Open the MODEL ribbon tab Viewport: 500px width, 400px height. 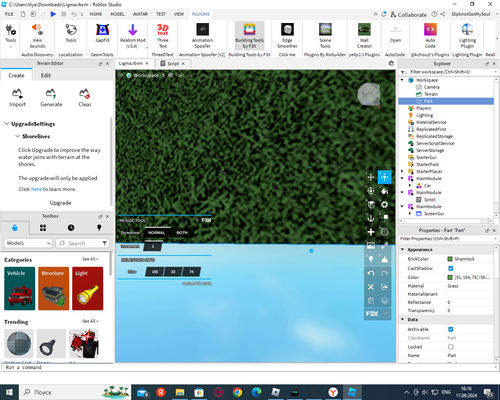[x=117, y=14]
